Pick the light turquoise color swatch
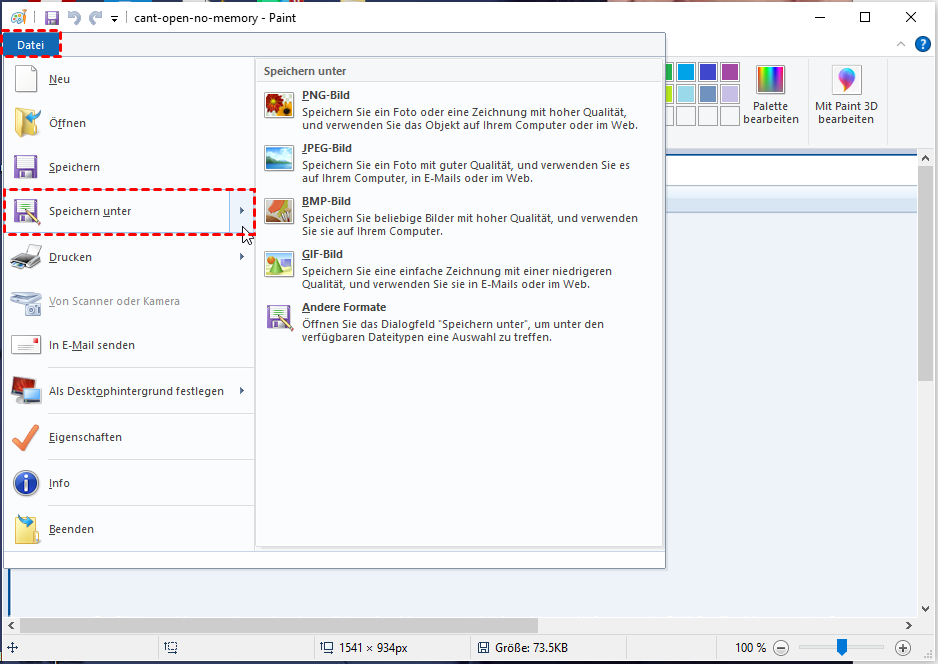 [686, 94]
